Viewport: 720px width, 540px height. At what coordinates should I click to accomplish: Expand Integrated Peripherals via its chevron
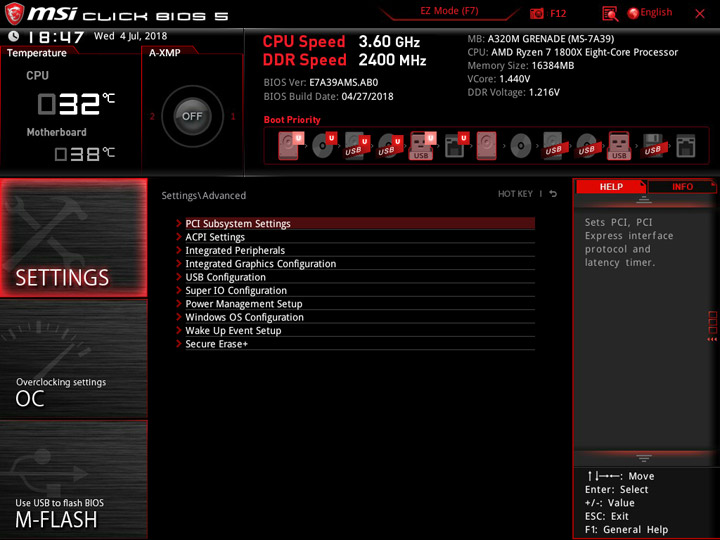[179, 250]
